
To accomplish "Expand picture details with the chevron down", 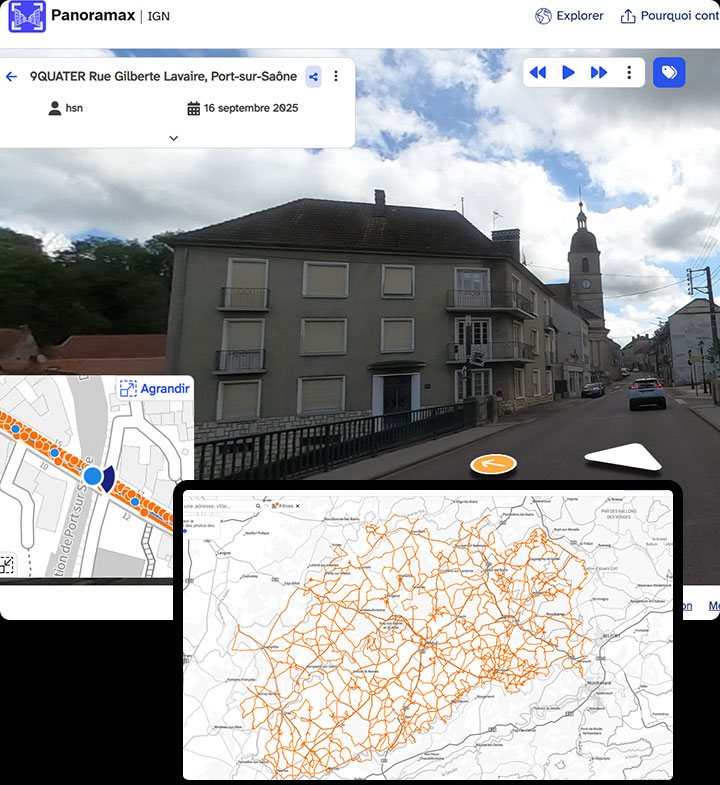I will tap(173, 138).
